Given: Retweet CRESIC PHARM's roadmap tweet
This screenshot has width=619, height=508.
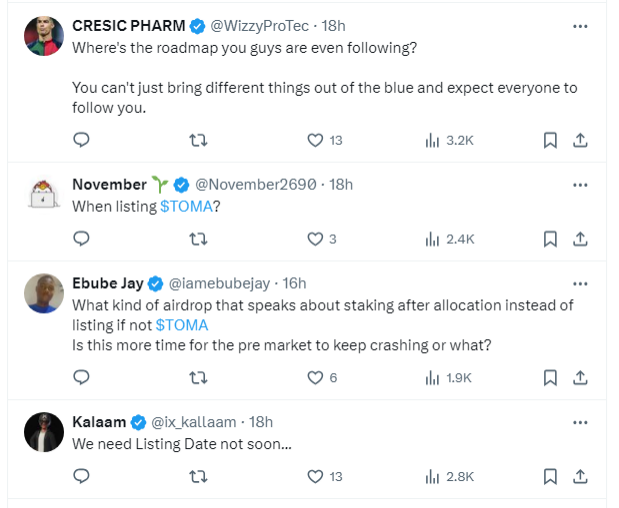Looking at the screenshot, I should pos(198,141).
